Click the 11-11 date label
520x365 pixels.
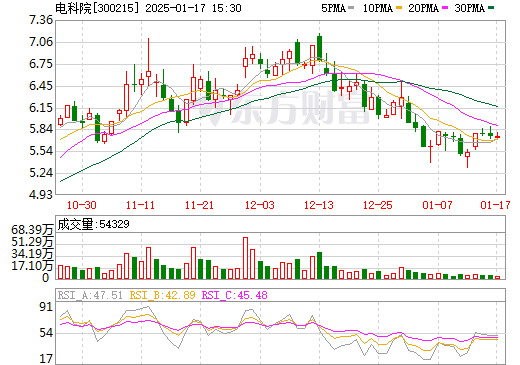click(141, 205)
